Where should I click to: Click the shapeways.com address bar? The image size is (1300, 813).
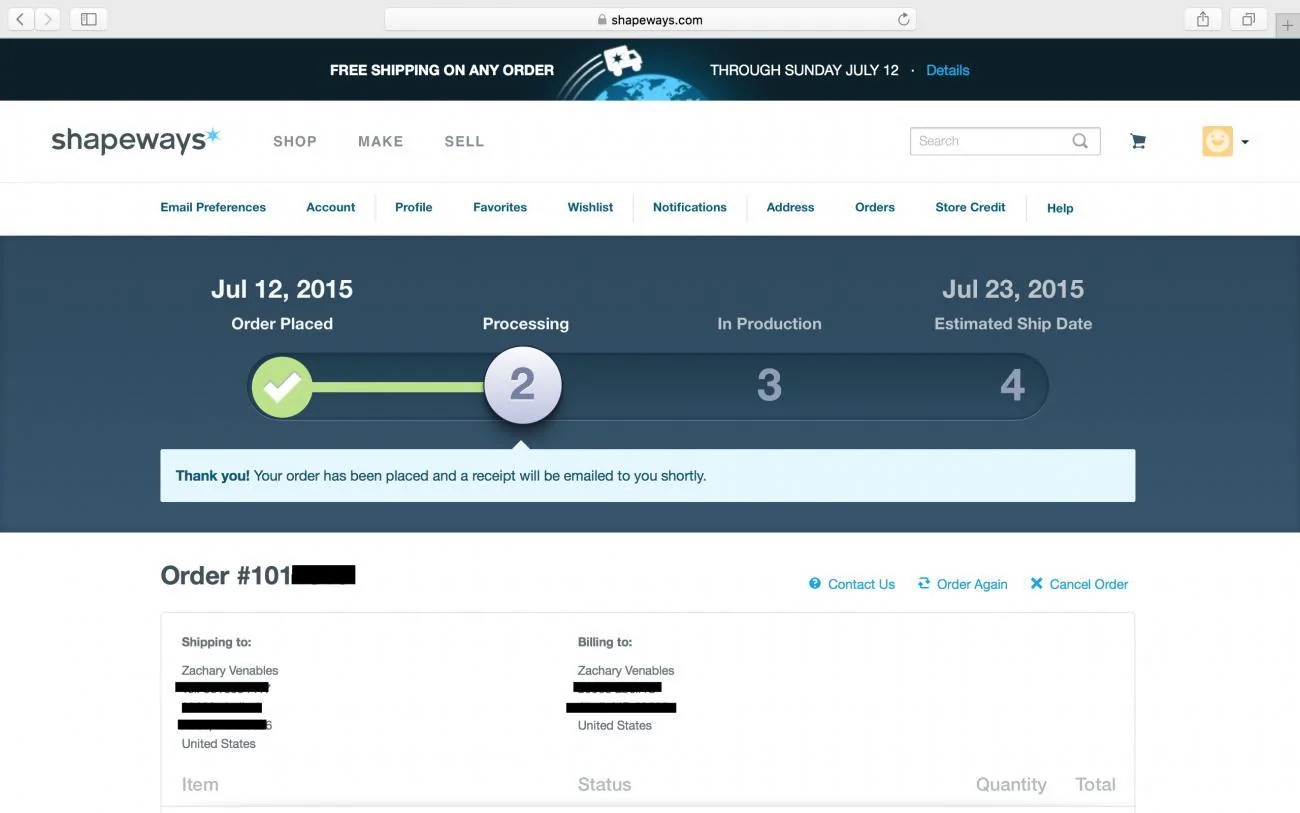[650, 19]
